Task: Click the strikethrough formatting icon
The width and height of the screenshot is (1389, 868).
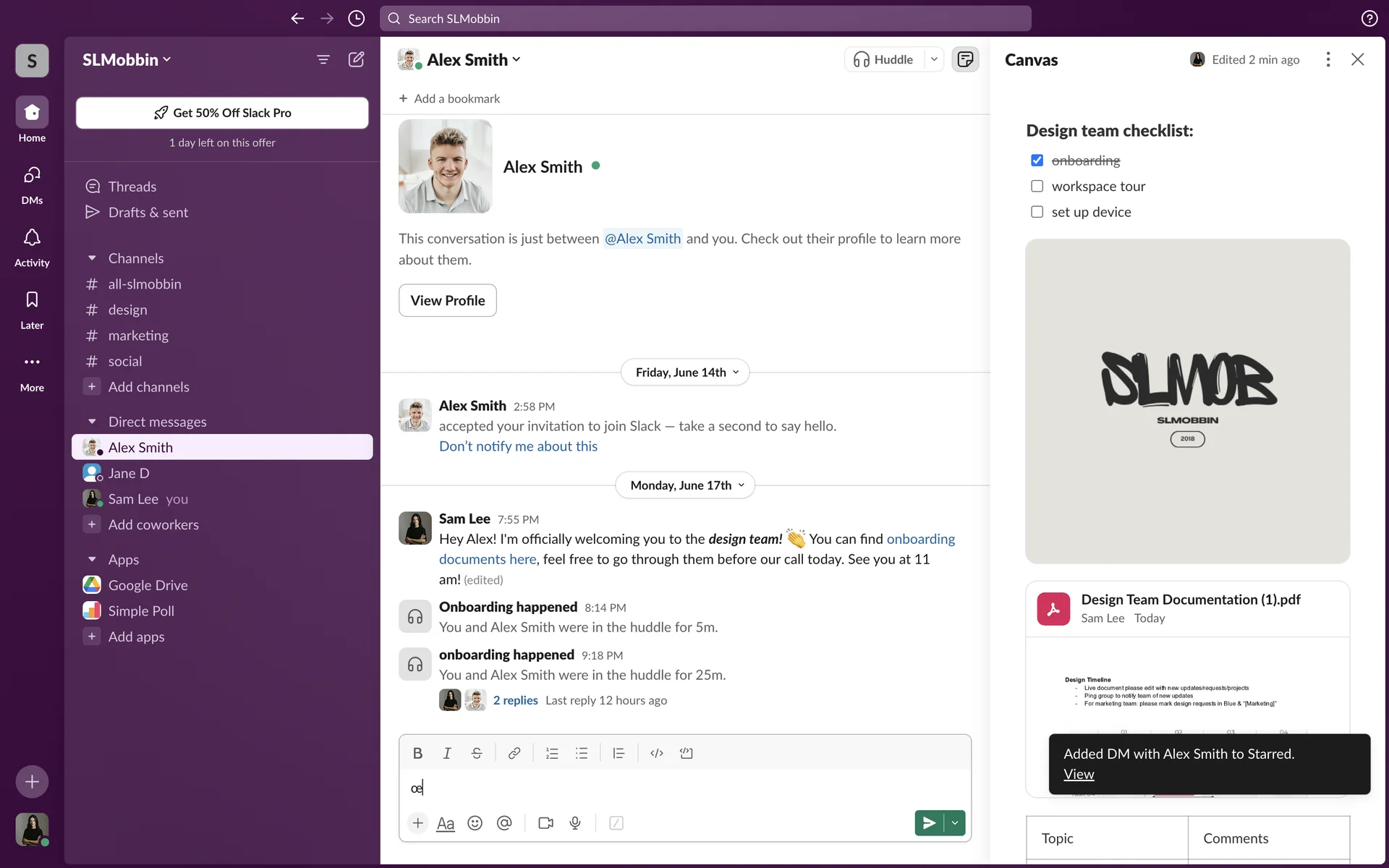Action: (476, 753)
